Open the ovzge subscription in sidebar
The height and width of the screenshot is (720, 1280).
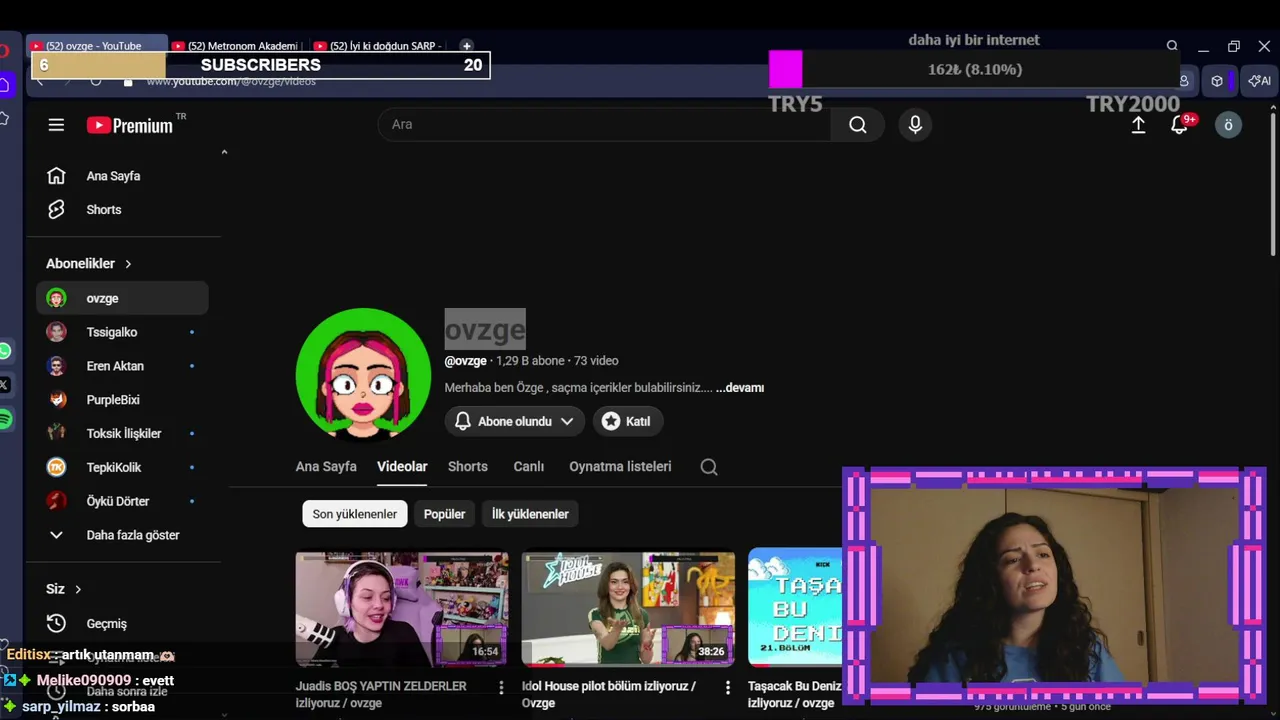pyautogui.click(x=122, y=298)
